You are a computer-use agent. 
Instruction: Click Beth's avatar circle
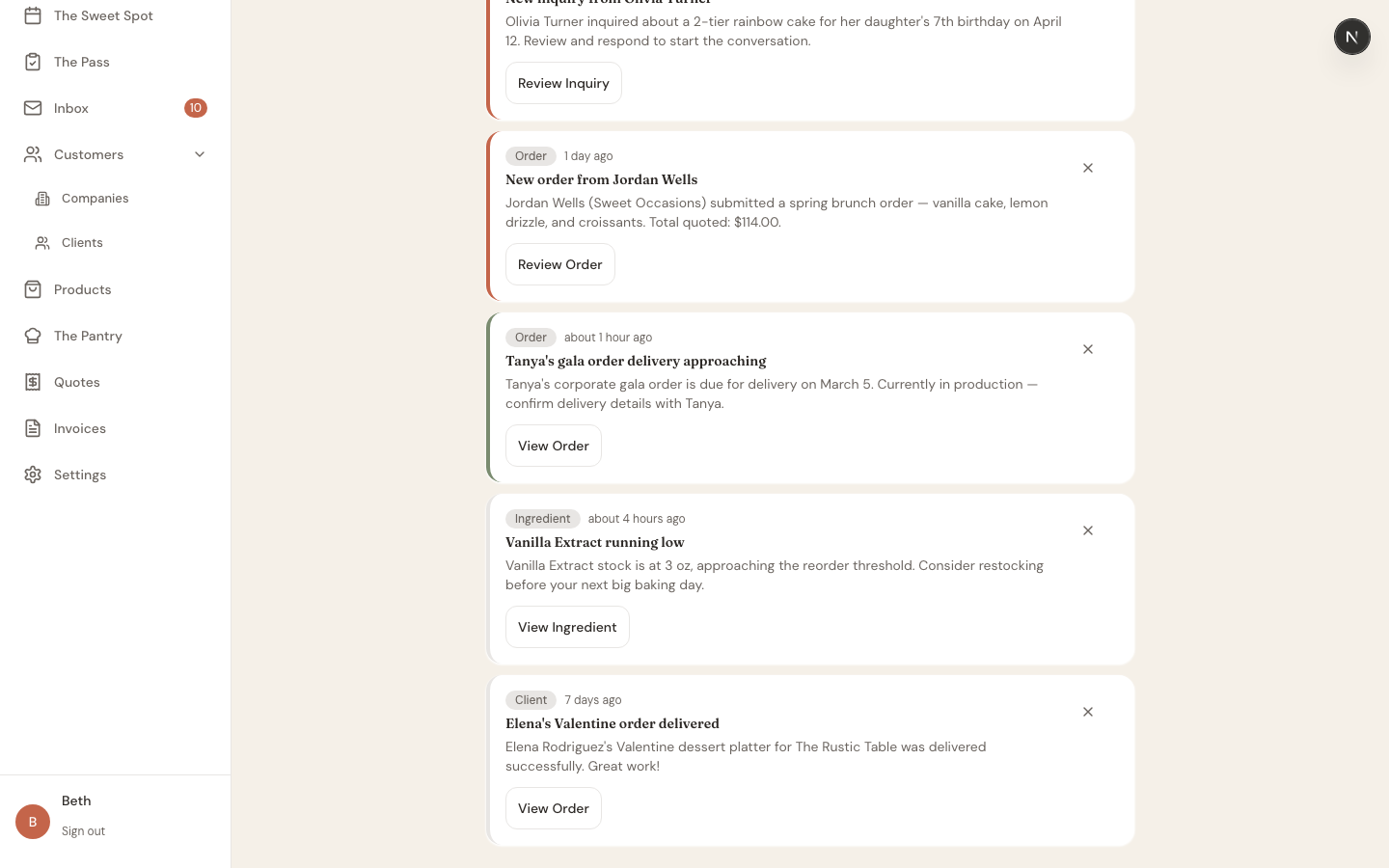point(33,822)
